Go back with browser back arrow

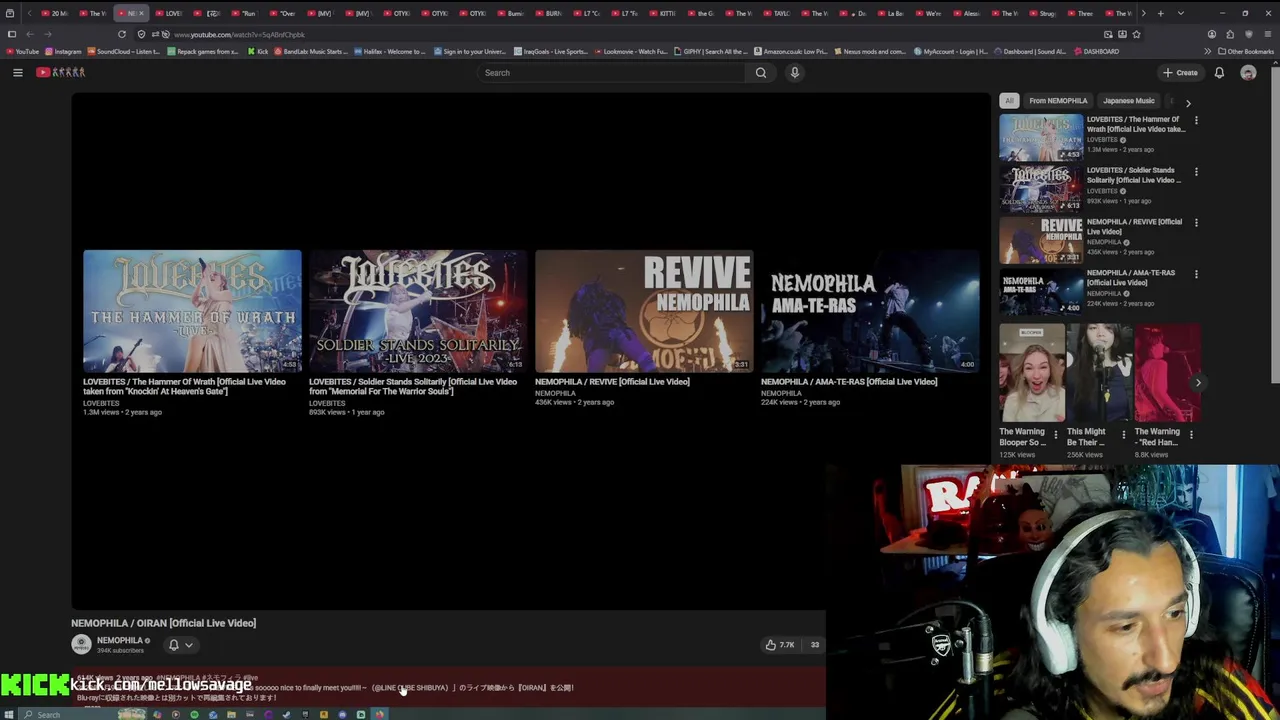coord(30,34)
